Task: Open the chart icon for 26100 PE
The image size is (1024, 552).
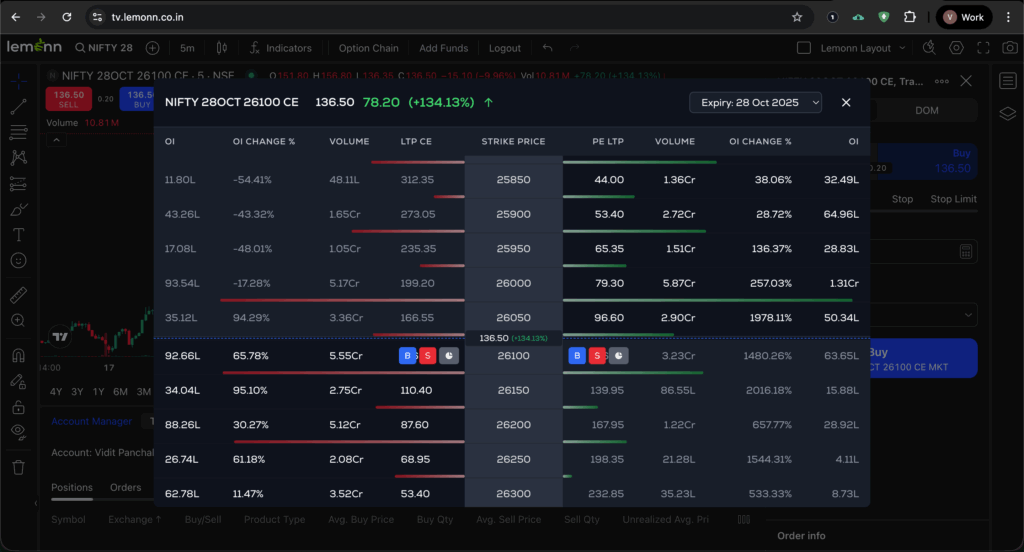Action: 619,355
